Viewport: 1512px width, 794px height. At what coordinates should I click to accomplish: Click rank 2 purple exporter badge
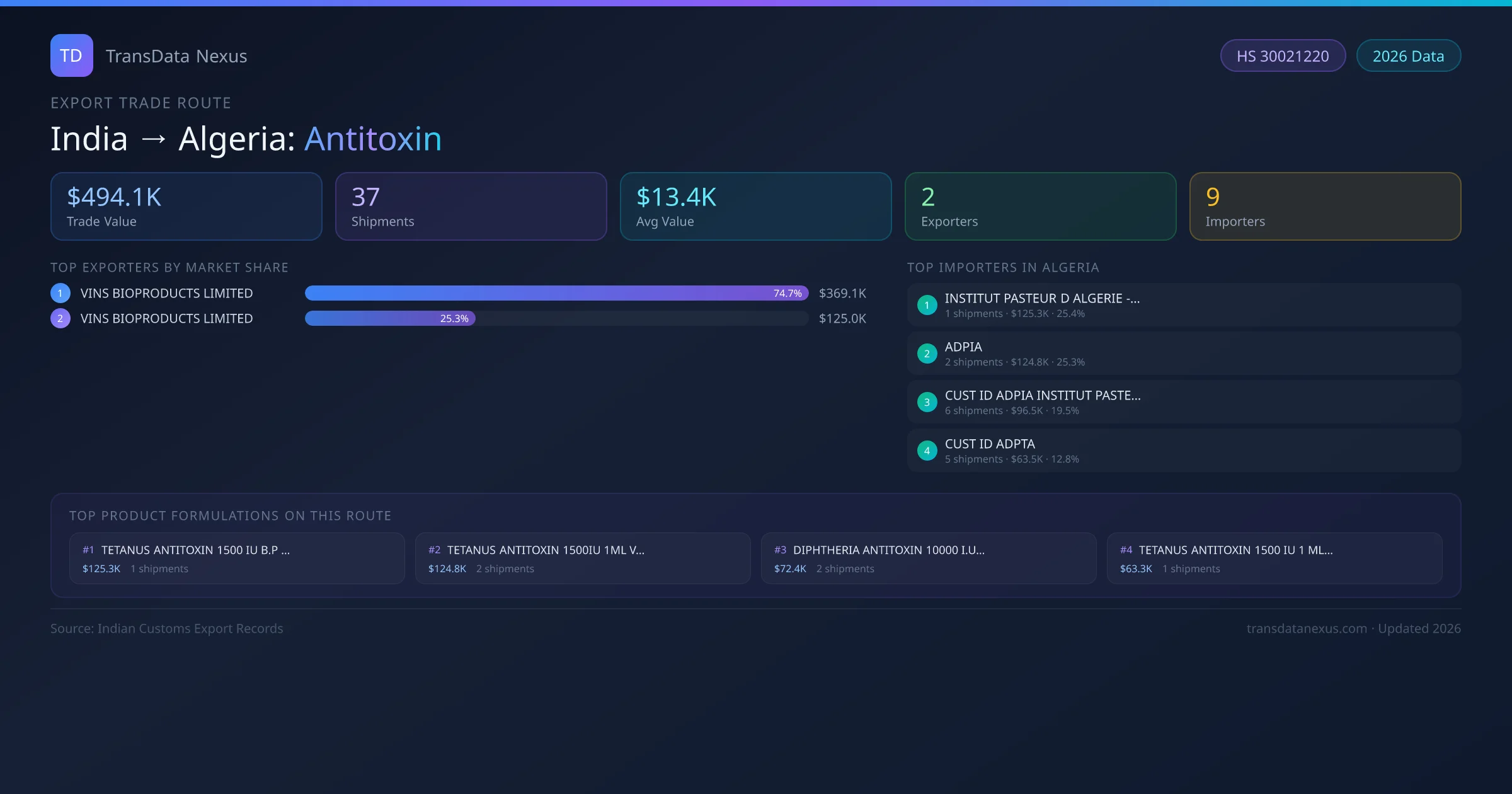(x=60, y=318)
